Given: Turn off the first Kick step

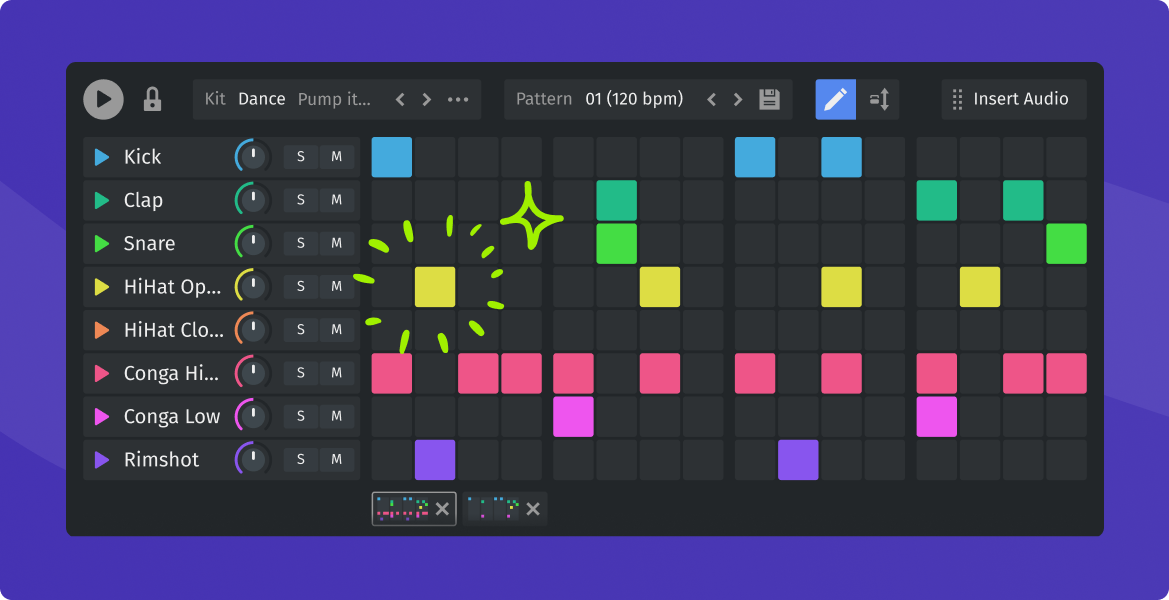Looking at the screenshot, I should click(392, 157).
